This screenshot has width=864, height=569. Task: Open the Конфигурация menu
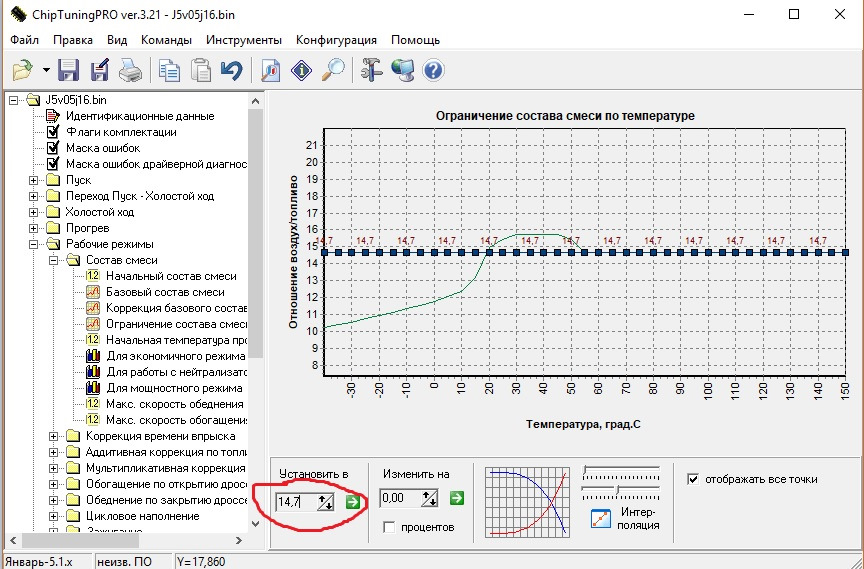(336, 40)
